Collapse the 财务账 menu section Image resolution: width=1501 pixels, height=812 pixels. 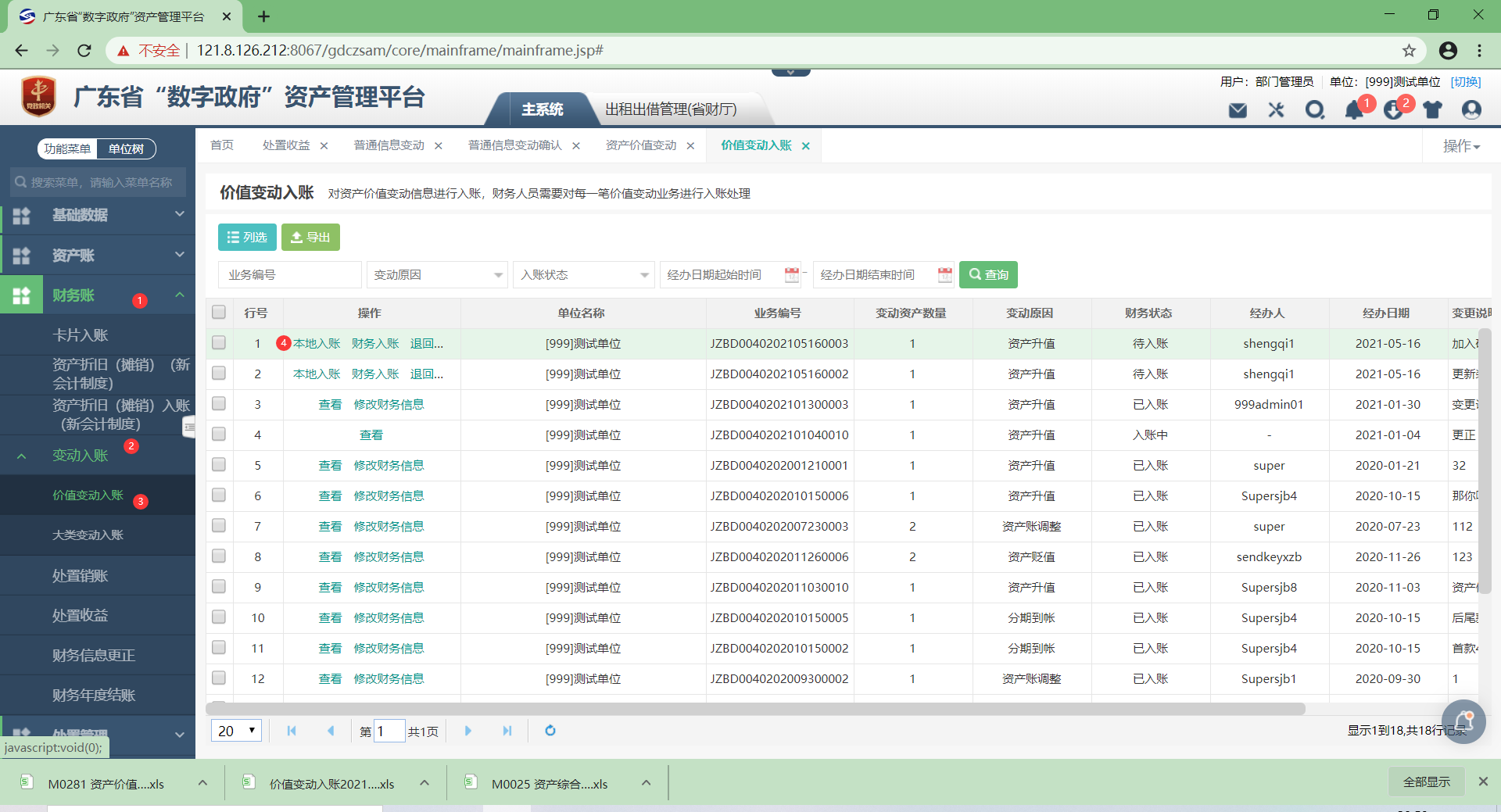(x=98, y=295)
